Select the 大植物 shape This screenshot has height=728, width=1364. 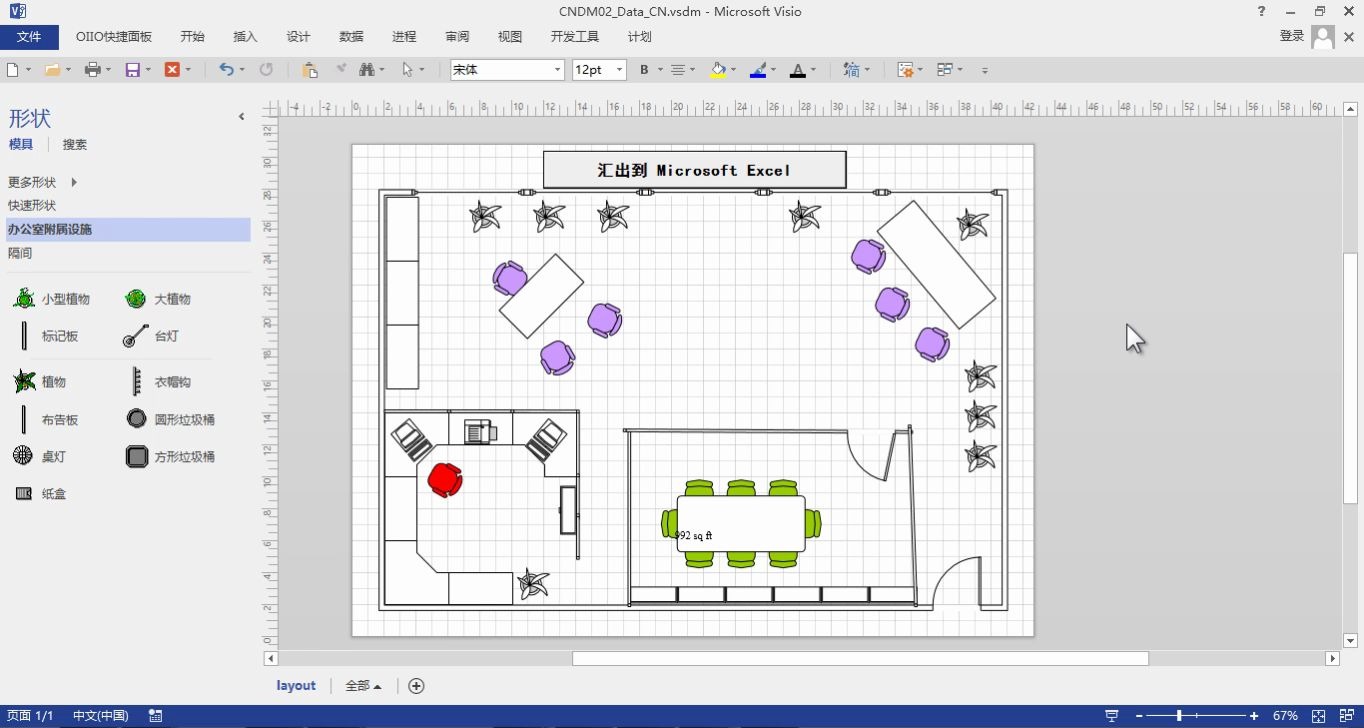click(158, 299)
